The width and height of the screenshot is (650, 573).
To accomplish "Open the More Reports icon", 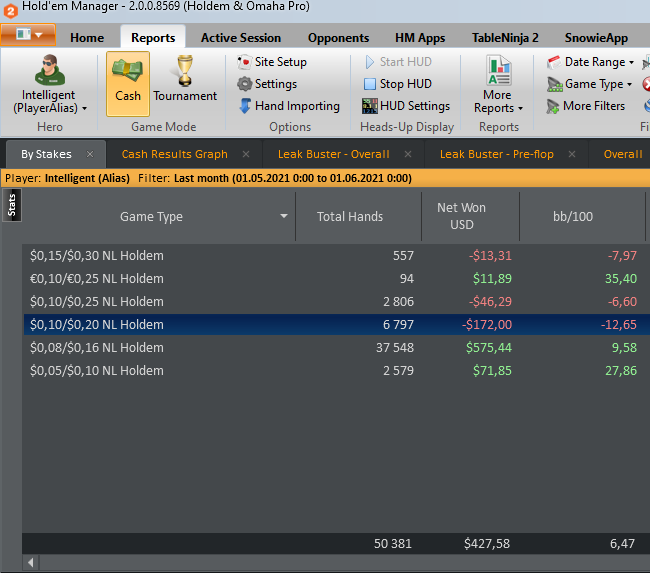I will click(499, 70).
